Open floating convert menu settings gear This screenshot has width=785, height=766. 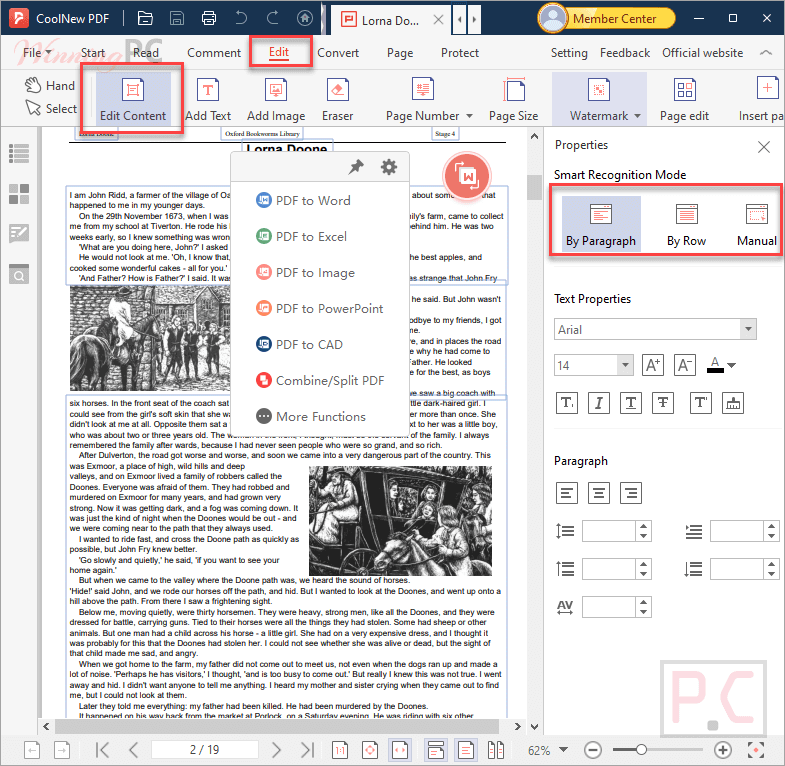(389, 167)
